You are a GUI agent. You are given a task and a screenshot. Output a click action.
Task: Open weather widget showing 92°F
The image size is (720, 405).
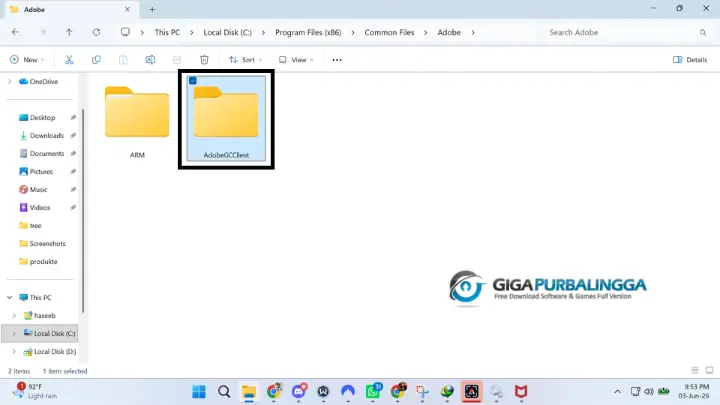pos(35,391)
